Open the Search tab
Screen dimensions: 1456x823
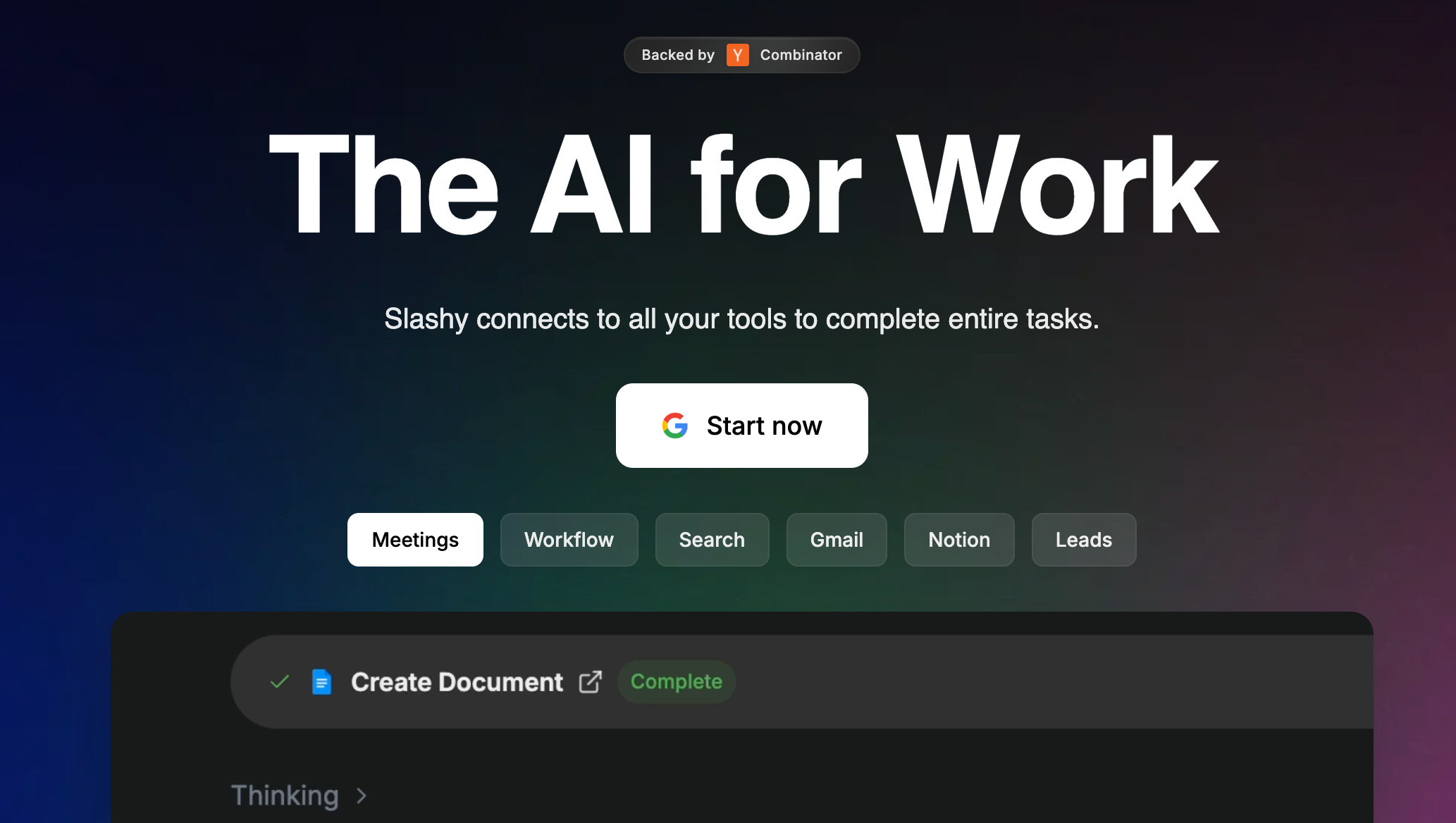click(x=712, y=540)
